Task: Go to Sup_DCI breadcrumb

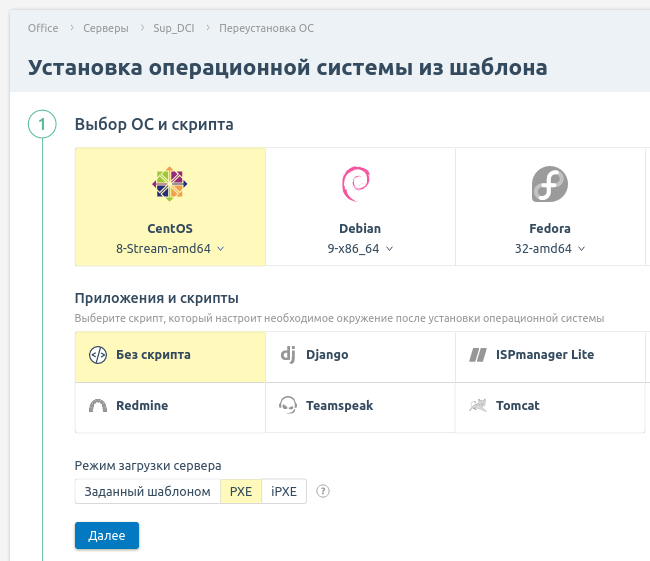Action: [x=174, y=28]
